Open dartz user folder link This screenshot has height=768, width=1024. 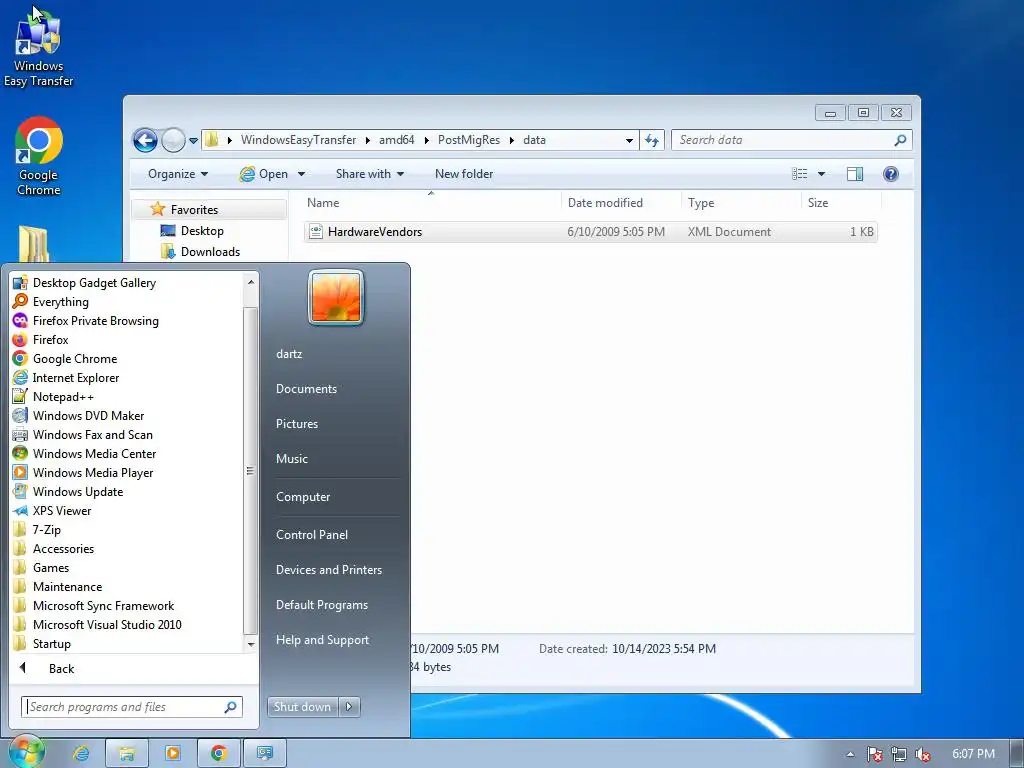pyautogui.click(x=289, y=354)
